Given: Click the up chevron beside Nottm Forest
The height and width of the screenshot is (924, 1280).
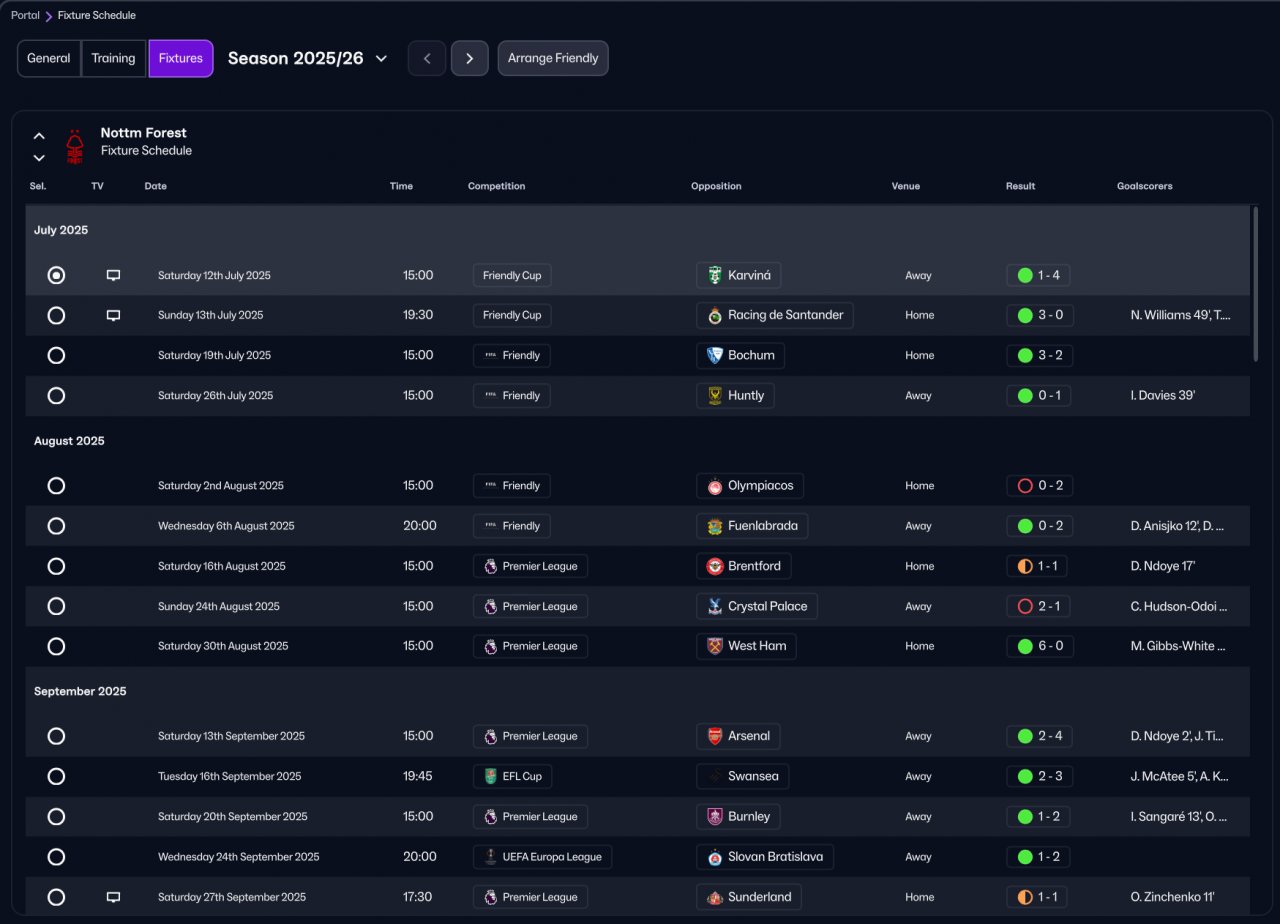Looking at the screenshot, I should (x=39, y=136).
